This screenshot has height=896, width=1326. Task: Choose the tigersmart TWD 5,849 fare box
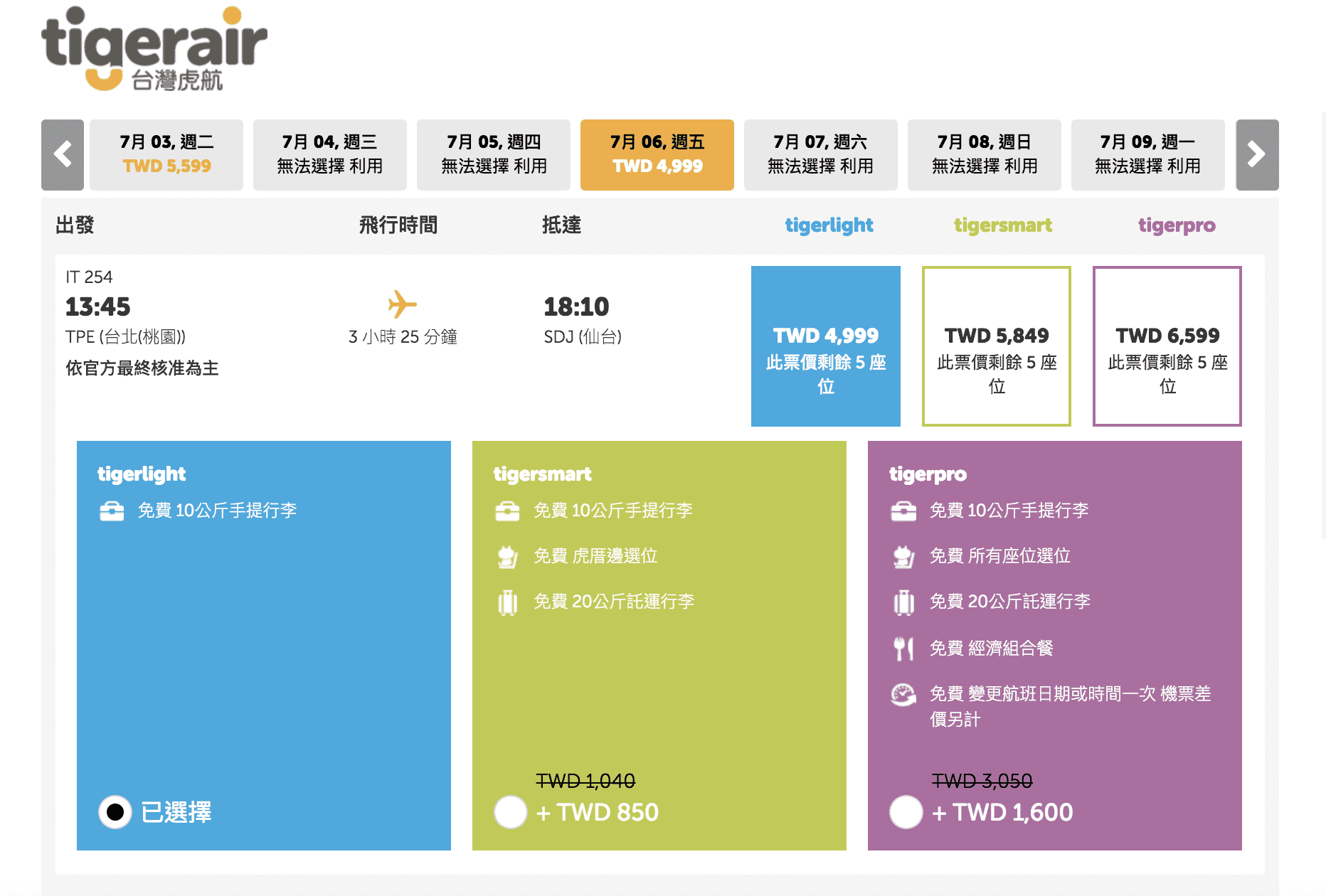click(x=997, y=346)
